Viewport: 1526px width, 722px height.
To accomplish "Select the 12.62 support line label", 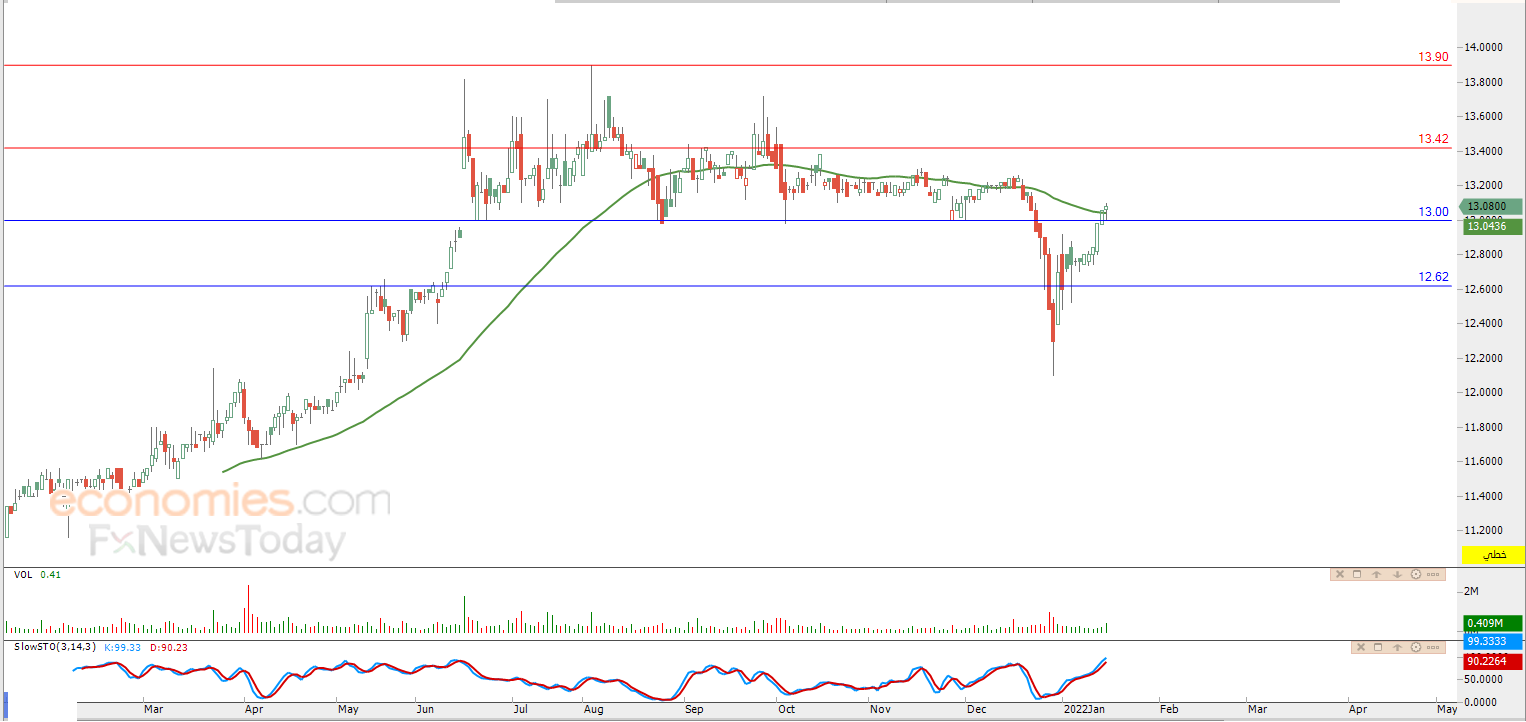I will (x=1433, y=277).
